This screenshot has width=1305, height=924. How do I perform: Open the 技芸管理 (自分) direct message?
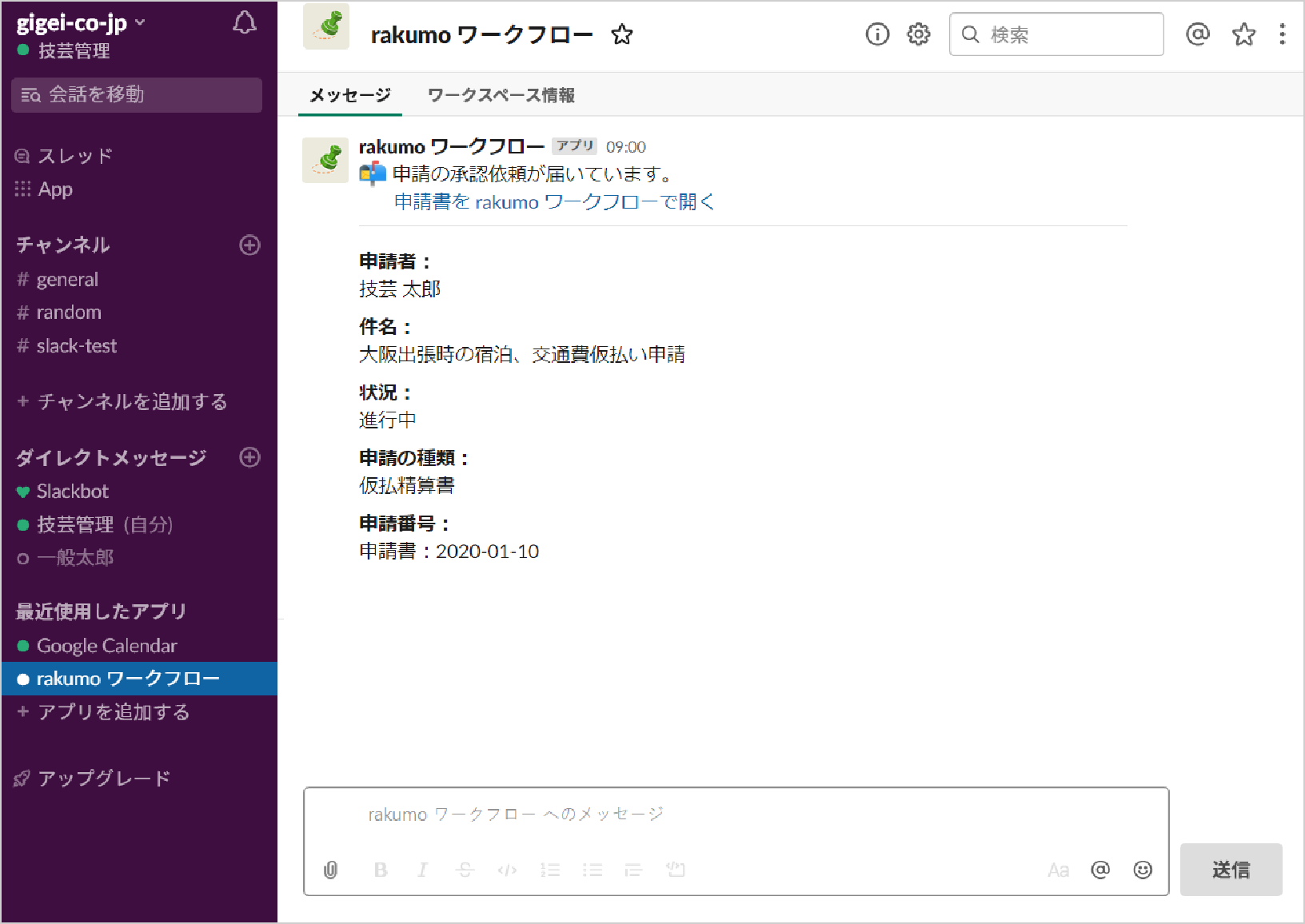[x=95, y=525]
